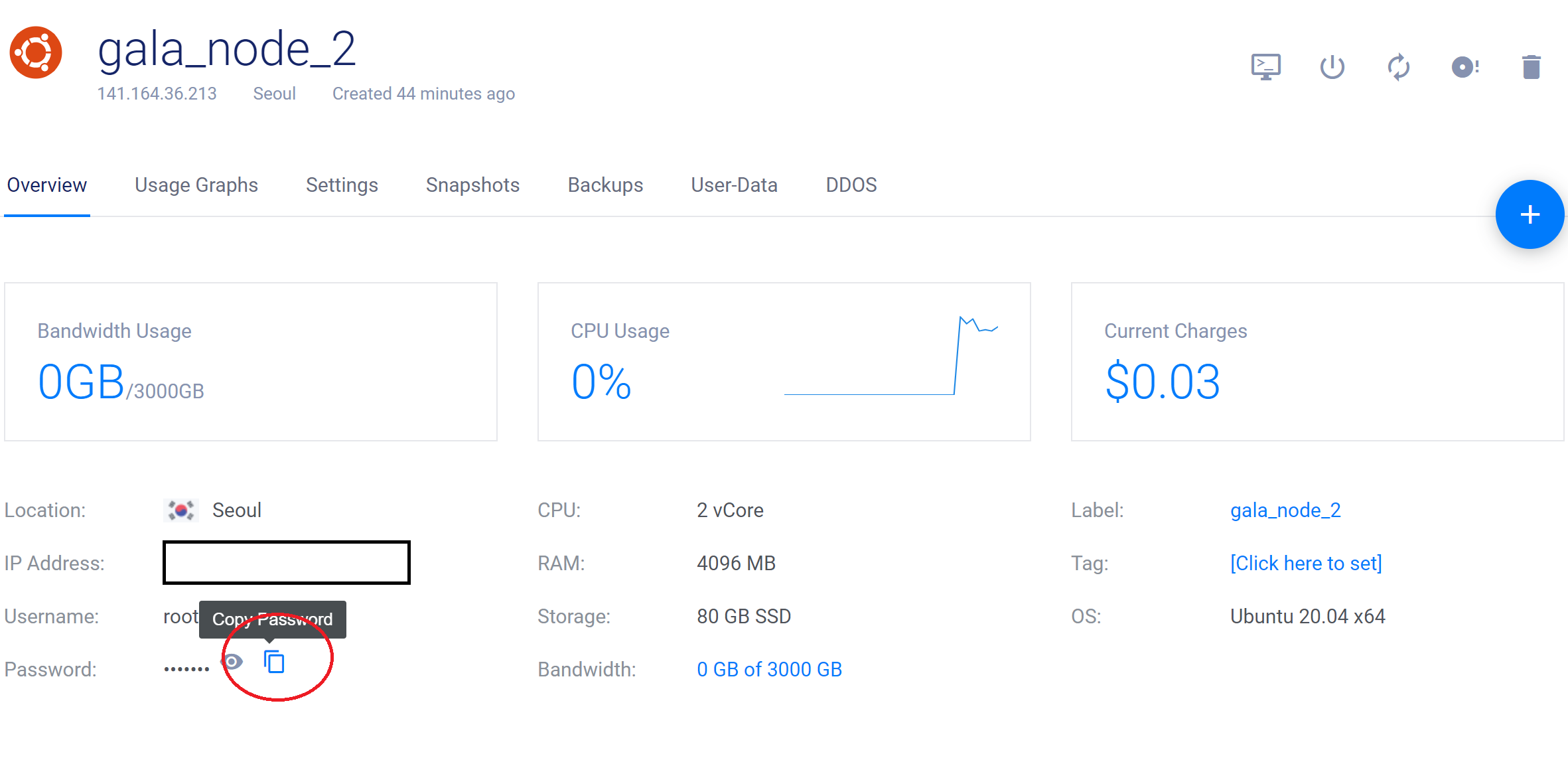Click the power stop server icon
This screenshot has width=1568, height=768.
point(1332,67)
